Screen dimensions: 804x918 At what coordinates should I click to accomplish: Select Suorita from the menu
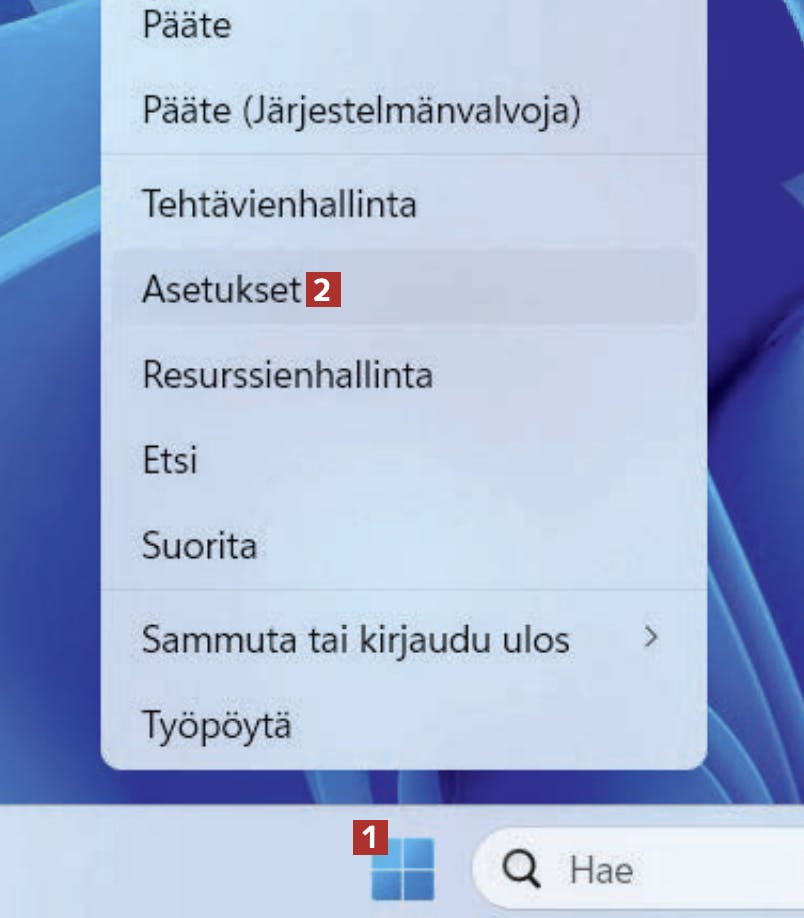point(404,545)
